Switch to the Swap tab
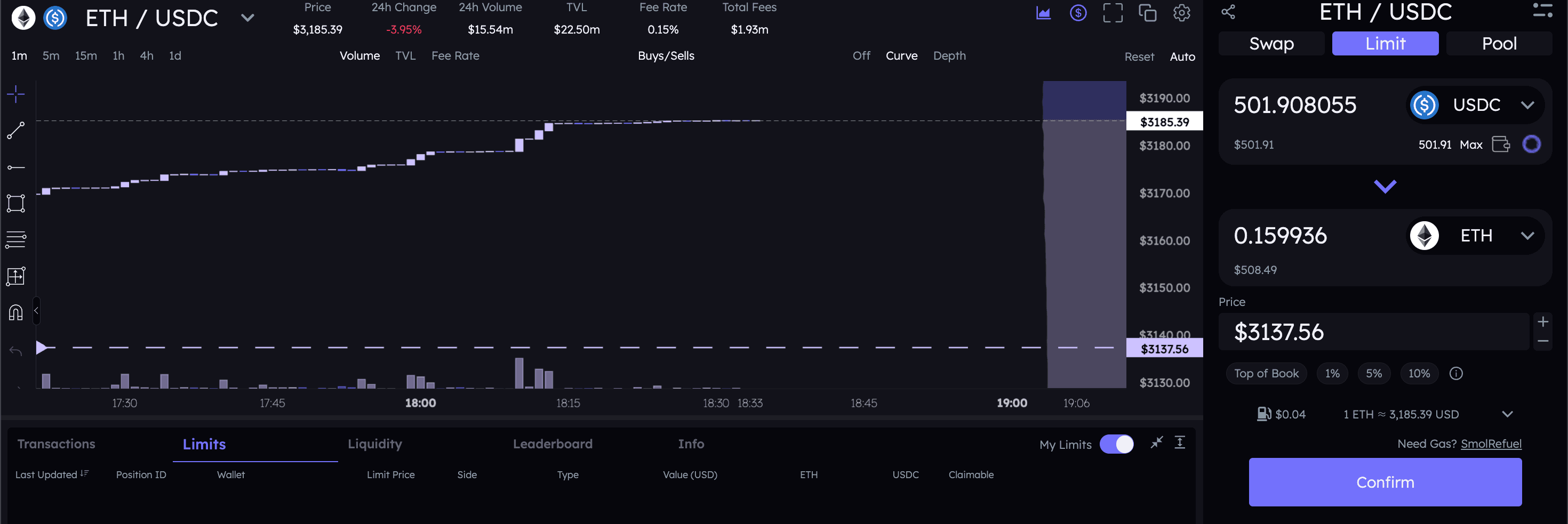The height and width of the screenshot is (524, 1568). pyautogui.click(x=1271, y=43)
